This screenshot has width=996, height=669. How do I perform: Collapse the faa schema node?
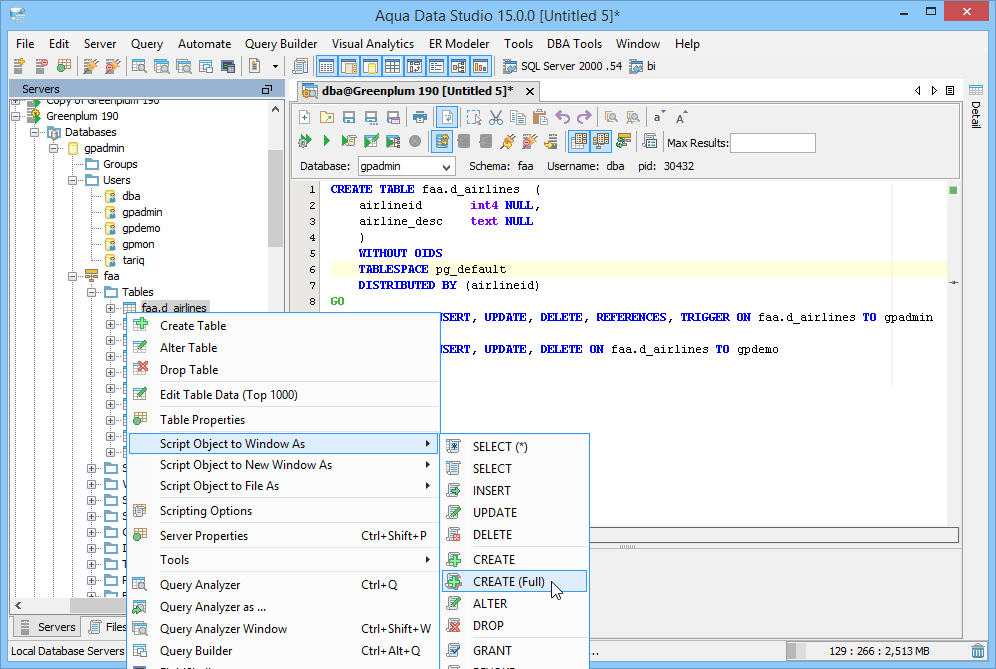72,276
